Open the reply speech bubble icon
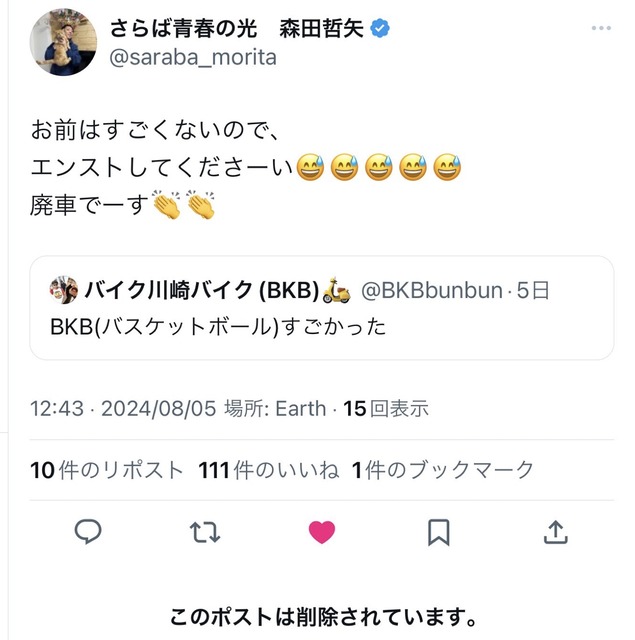Viewport: 635px width, 640px height. coord(88,531)
